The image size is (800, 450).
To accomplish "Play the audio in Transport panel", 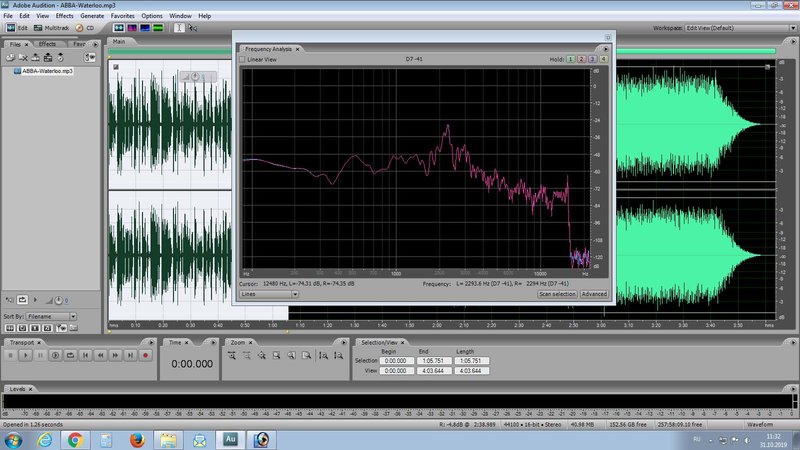I will click(26, 355).
